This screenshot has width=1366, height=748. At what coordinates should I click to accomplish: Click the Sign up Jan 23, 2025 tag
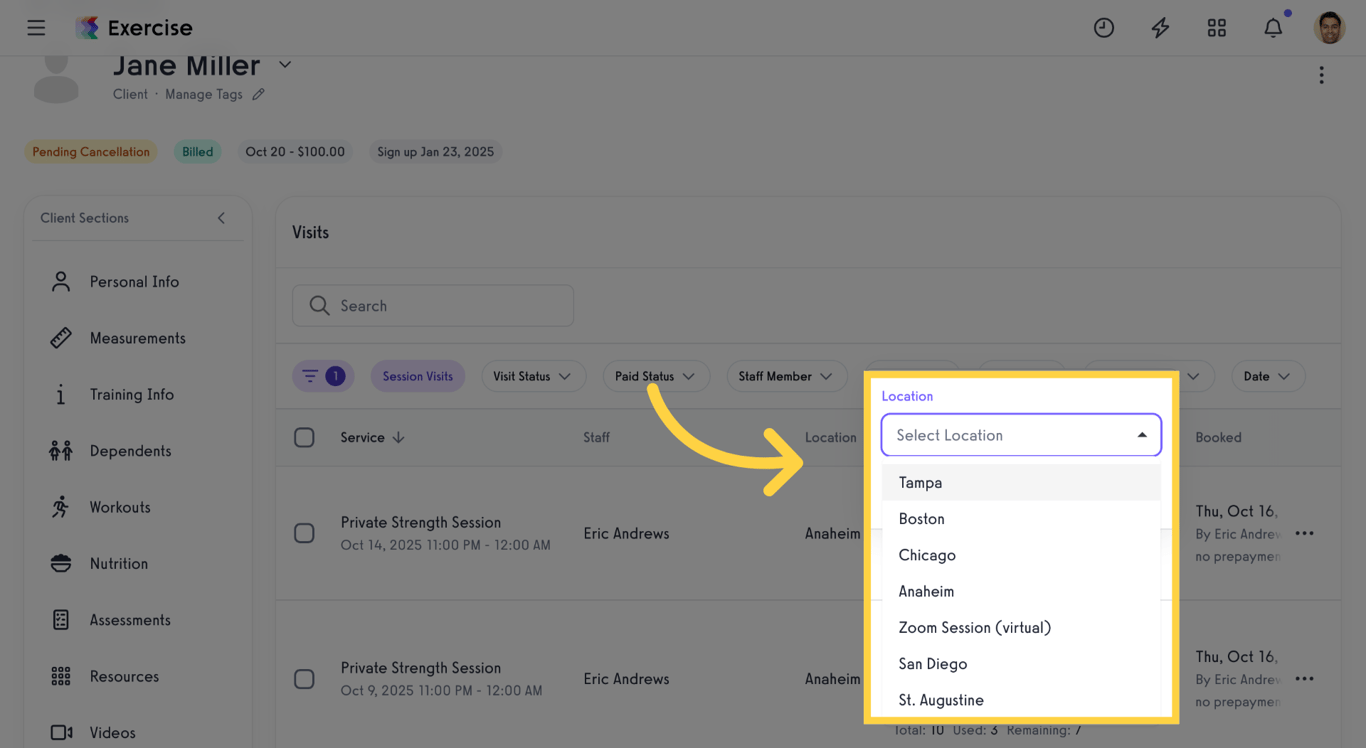click(436, 152)
